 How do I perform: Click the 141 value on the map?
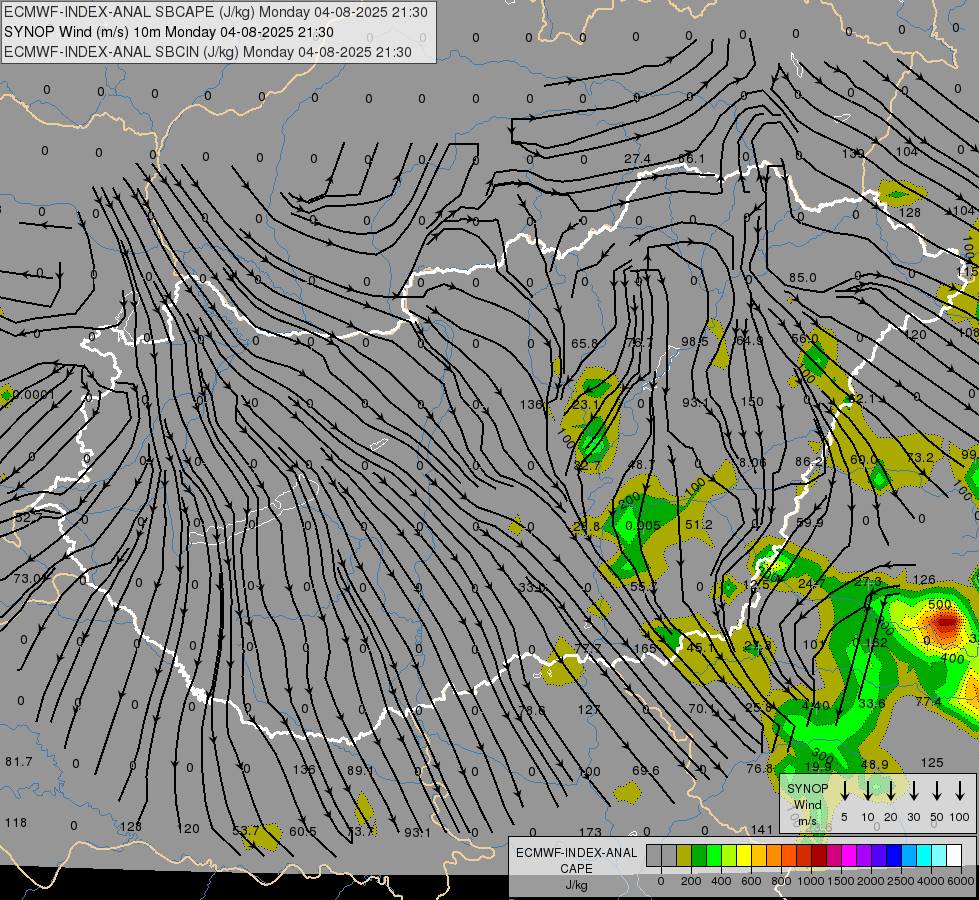[x=762, y=829]
